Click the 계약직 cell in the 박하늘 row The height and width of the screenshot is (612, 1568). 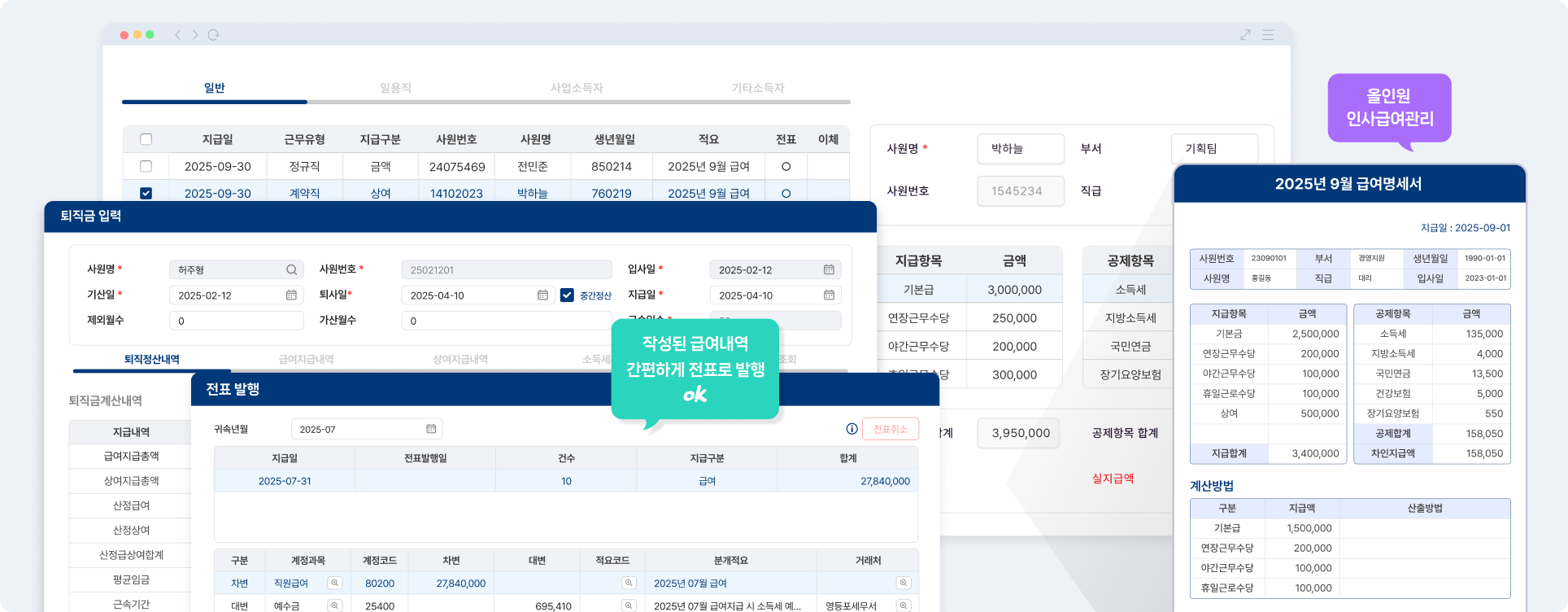(x=304, y=194)
